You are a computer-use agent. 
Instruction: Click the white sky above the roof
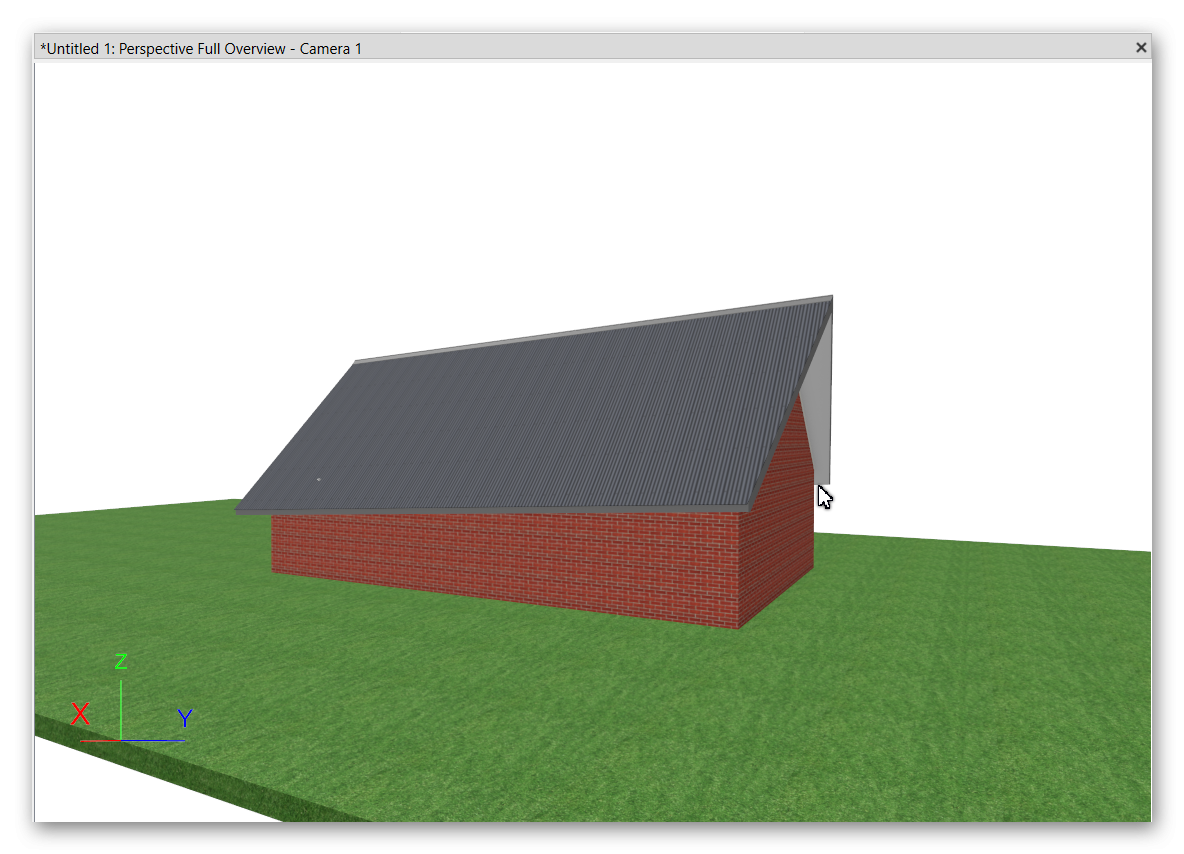tap(500, 200)
